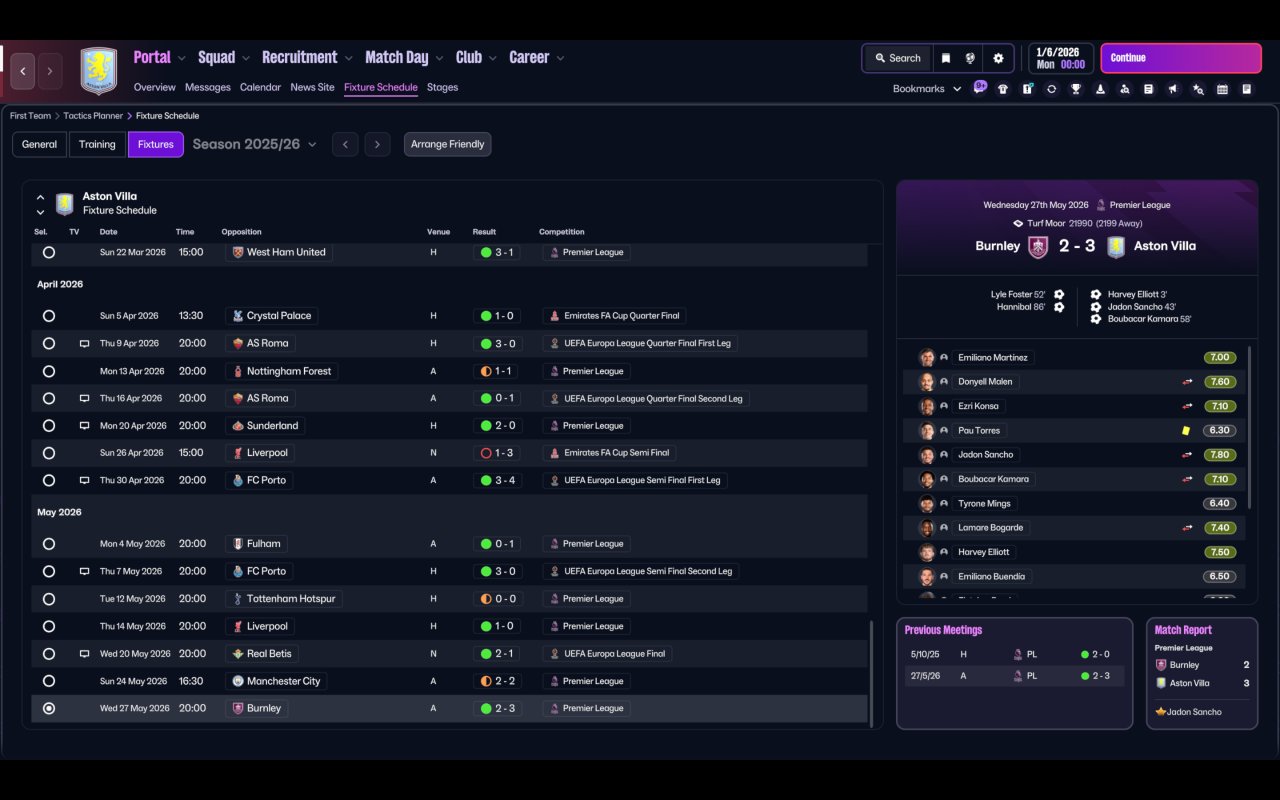This screenshot has height=800, width=1280.
Task: Click the megaphone icon in bookmarks bar
Action: point(1173,89)
